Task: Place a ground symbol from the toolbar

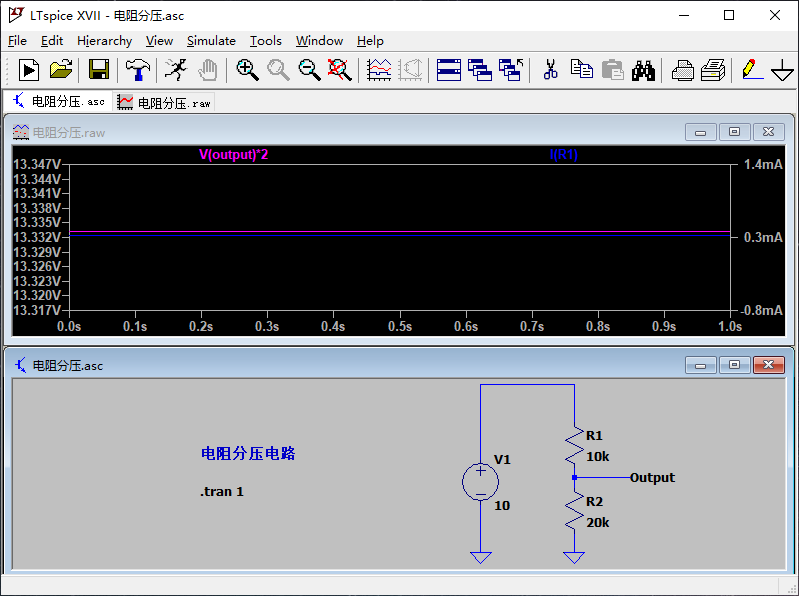Action: click(x=782, y=70)
